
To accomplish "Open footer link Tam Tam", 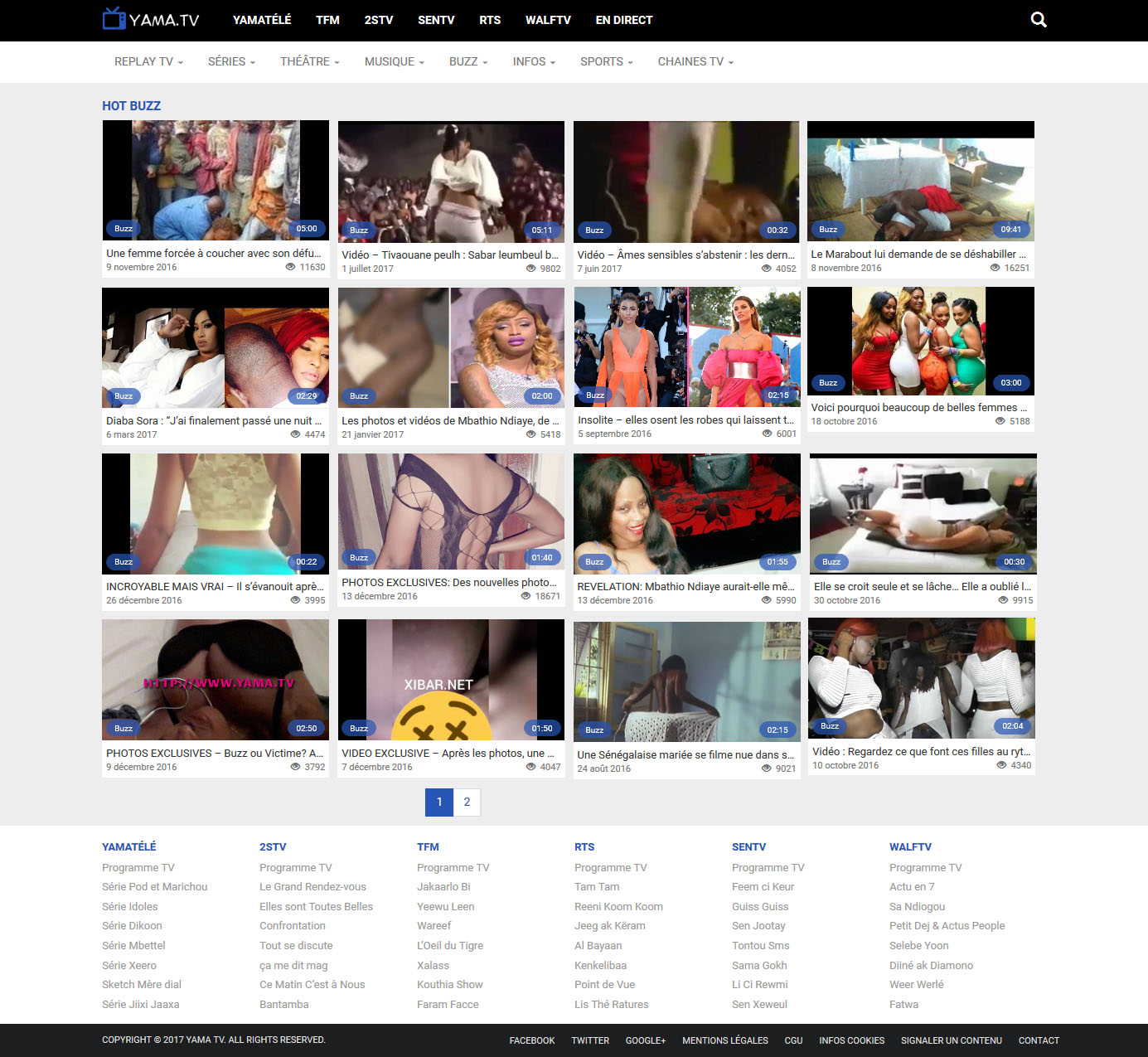I will (597, 887).
